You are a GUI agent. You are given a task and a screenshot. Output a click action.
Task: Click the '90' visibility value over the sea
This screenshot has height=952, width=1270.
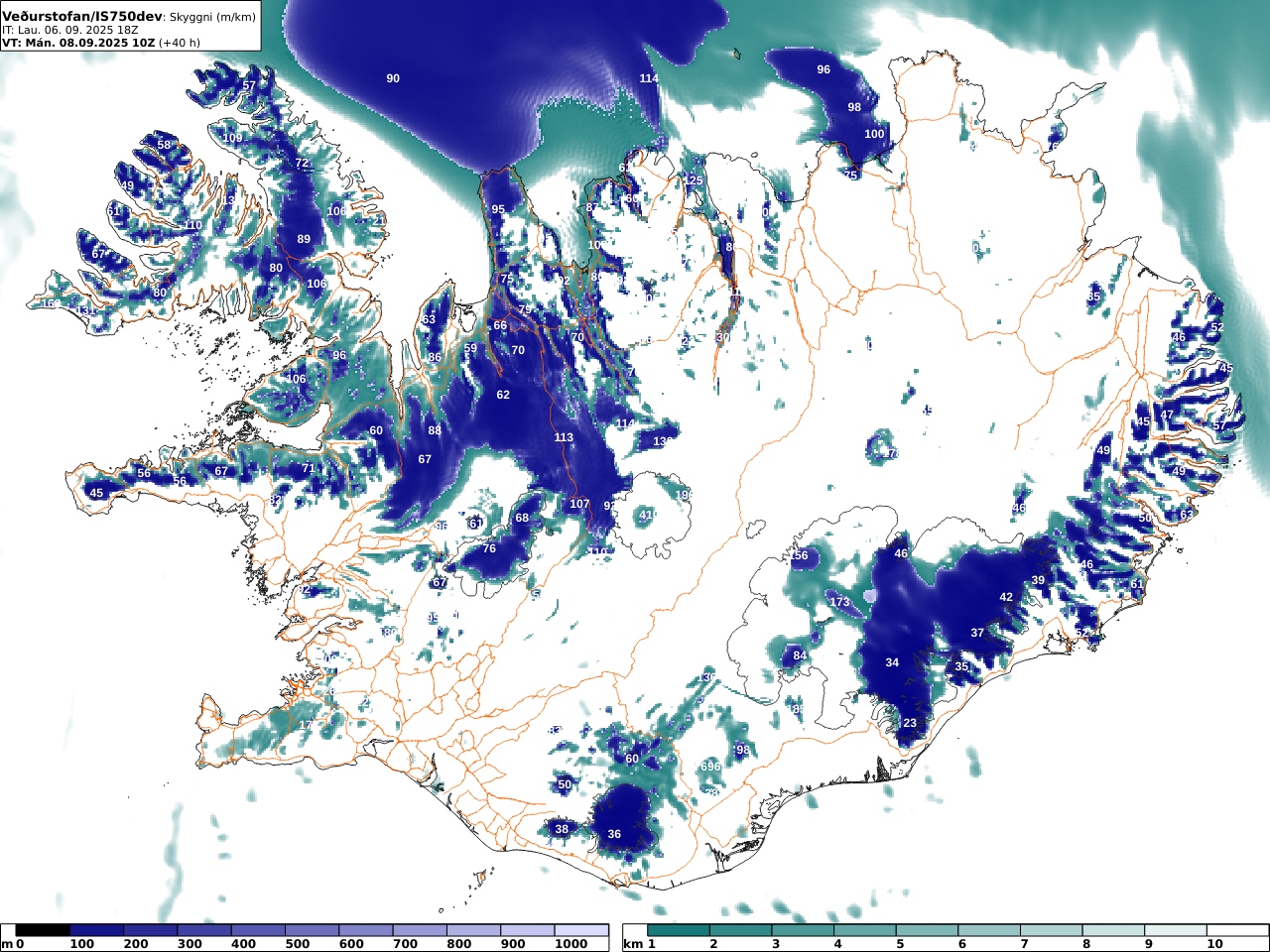(x=393, y=78)
